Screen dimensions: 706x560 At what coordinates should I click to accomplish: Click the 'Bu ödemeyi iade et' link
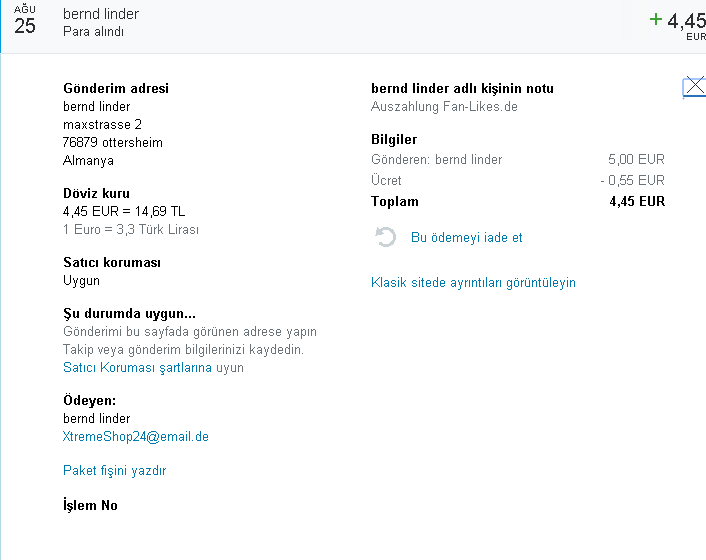click(x=466, y=238)
